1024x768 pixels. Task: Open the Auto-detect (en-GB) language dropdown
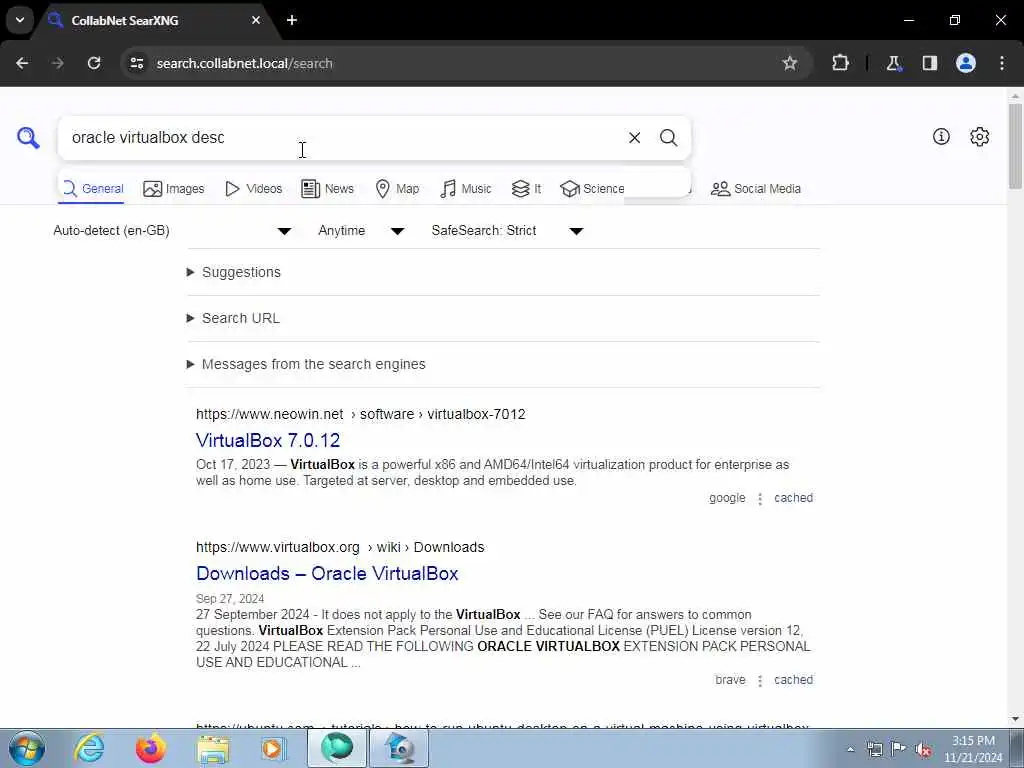click(172, 231)
